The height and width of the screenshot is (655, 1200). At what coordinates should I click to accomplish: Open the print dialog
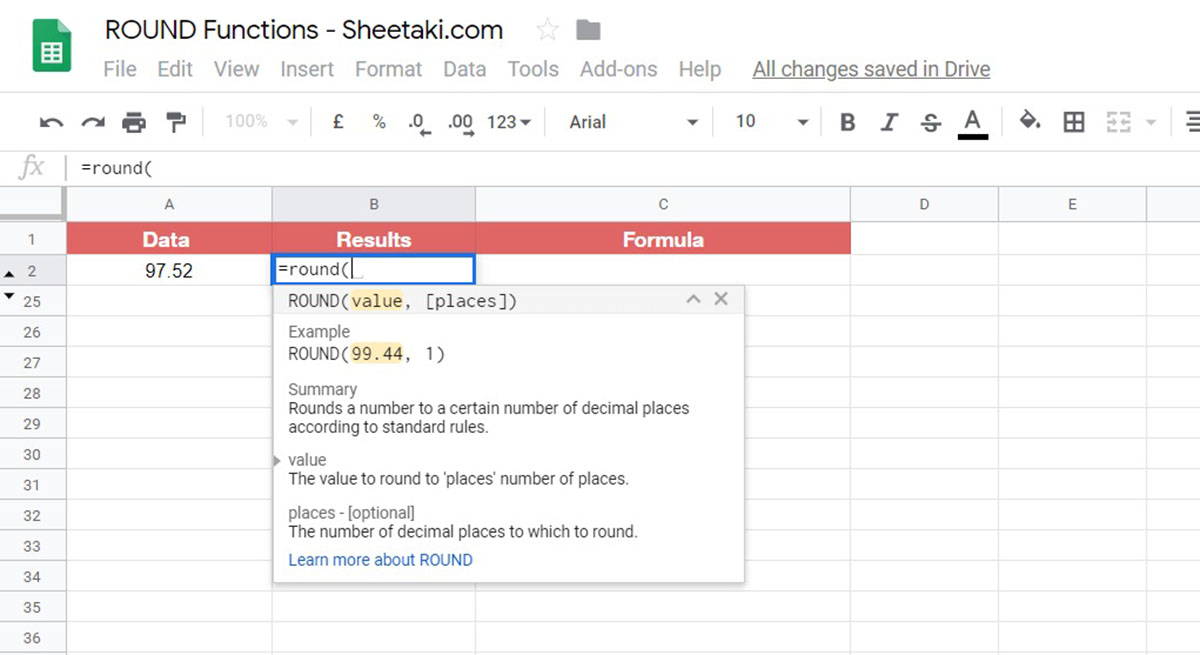(x=133, y=121)
